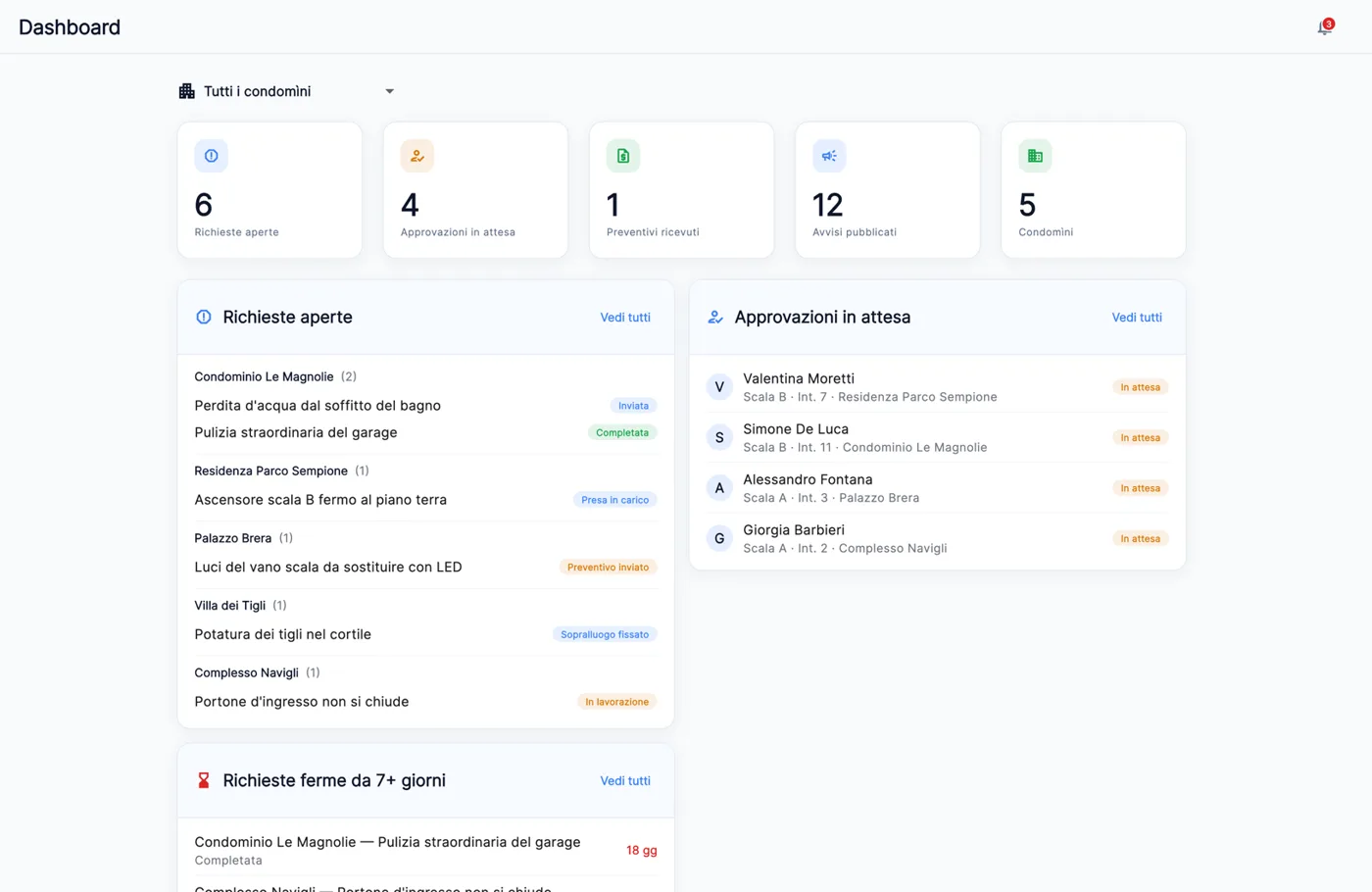Click the Dashboard page title

[x=70, y=27]
